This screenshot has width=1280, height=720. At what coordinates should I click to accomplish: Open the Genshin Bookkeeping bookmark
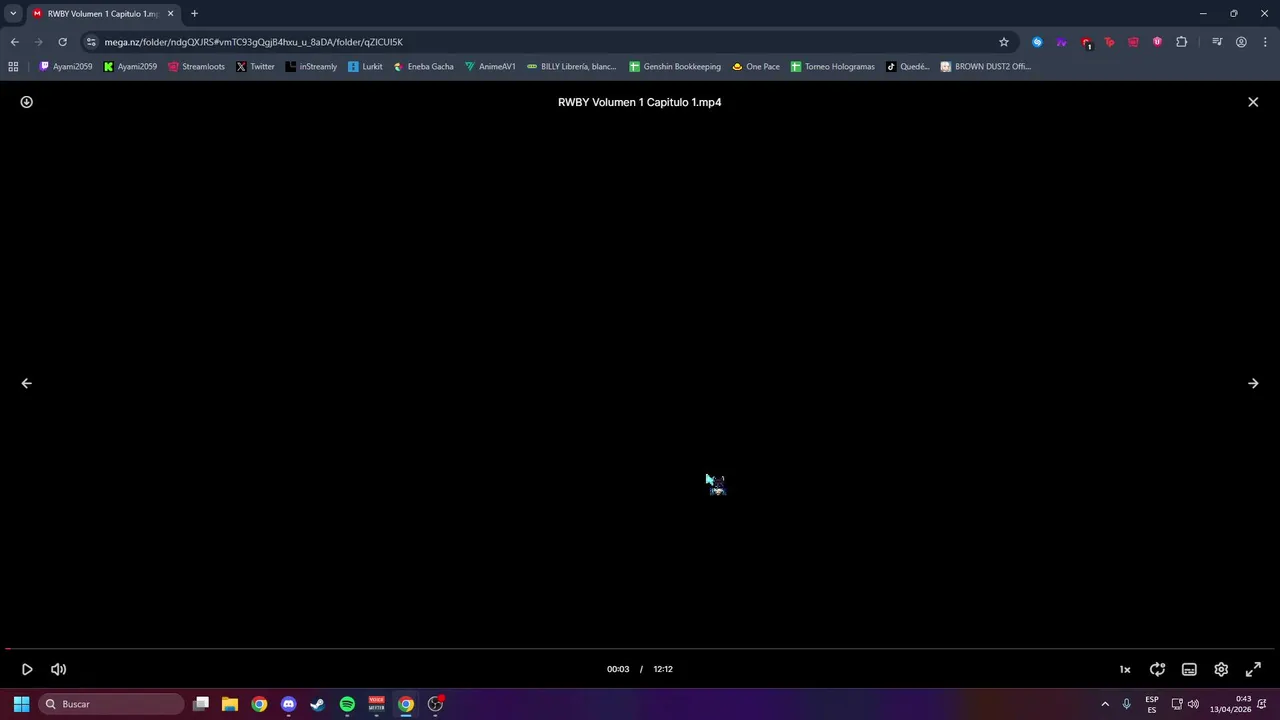675,67
